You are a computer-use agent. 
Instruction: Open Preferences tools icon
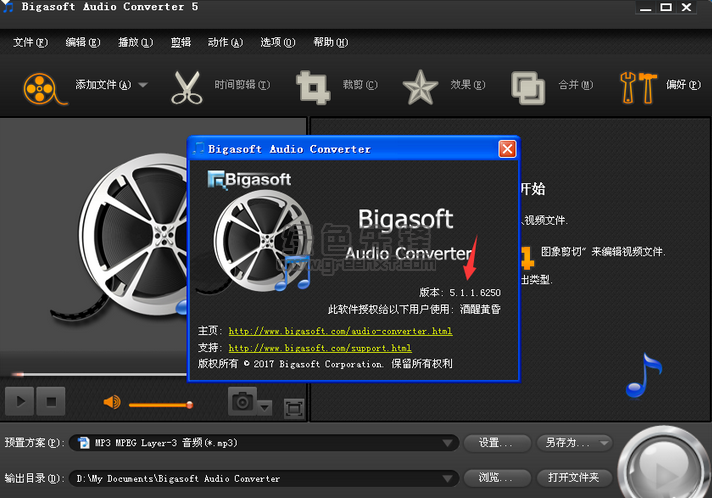coord(638,86)
